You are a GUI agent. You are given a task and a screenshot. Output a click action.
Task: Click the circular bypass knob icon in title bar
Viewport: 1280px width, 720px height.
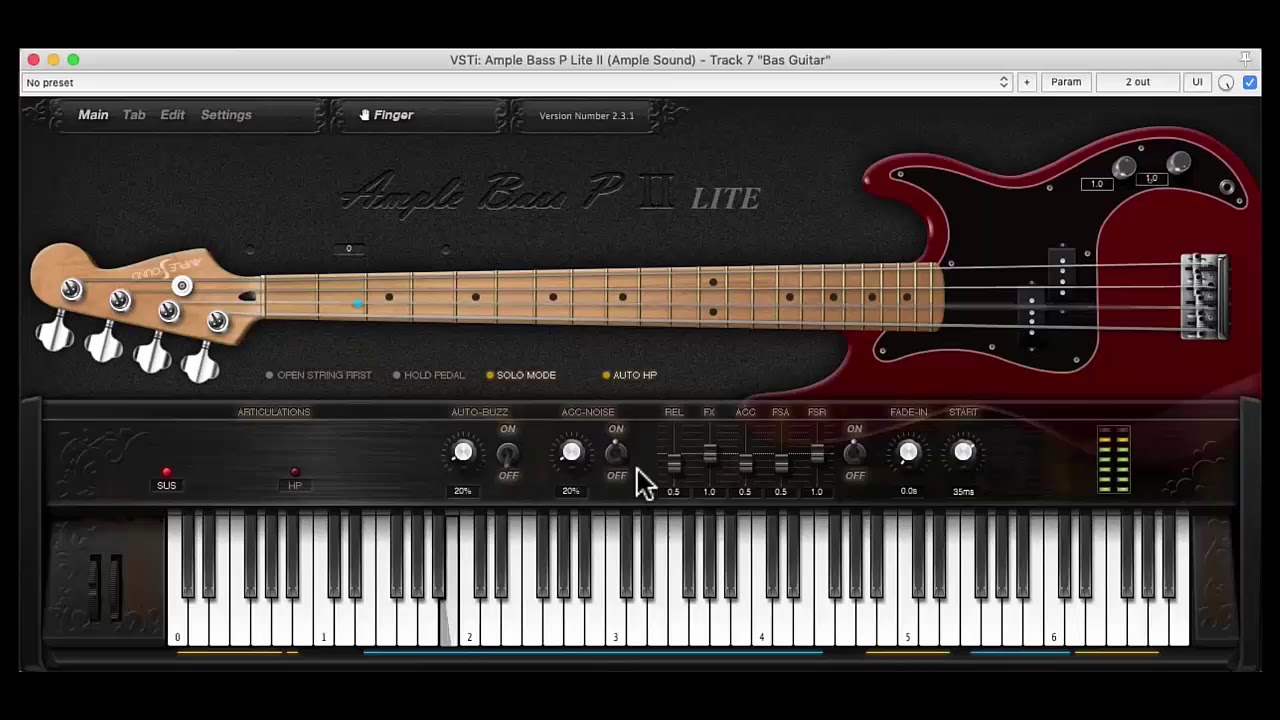pos(1226,83)
